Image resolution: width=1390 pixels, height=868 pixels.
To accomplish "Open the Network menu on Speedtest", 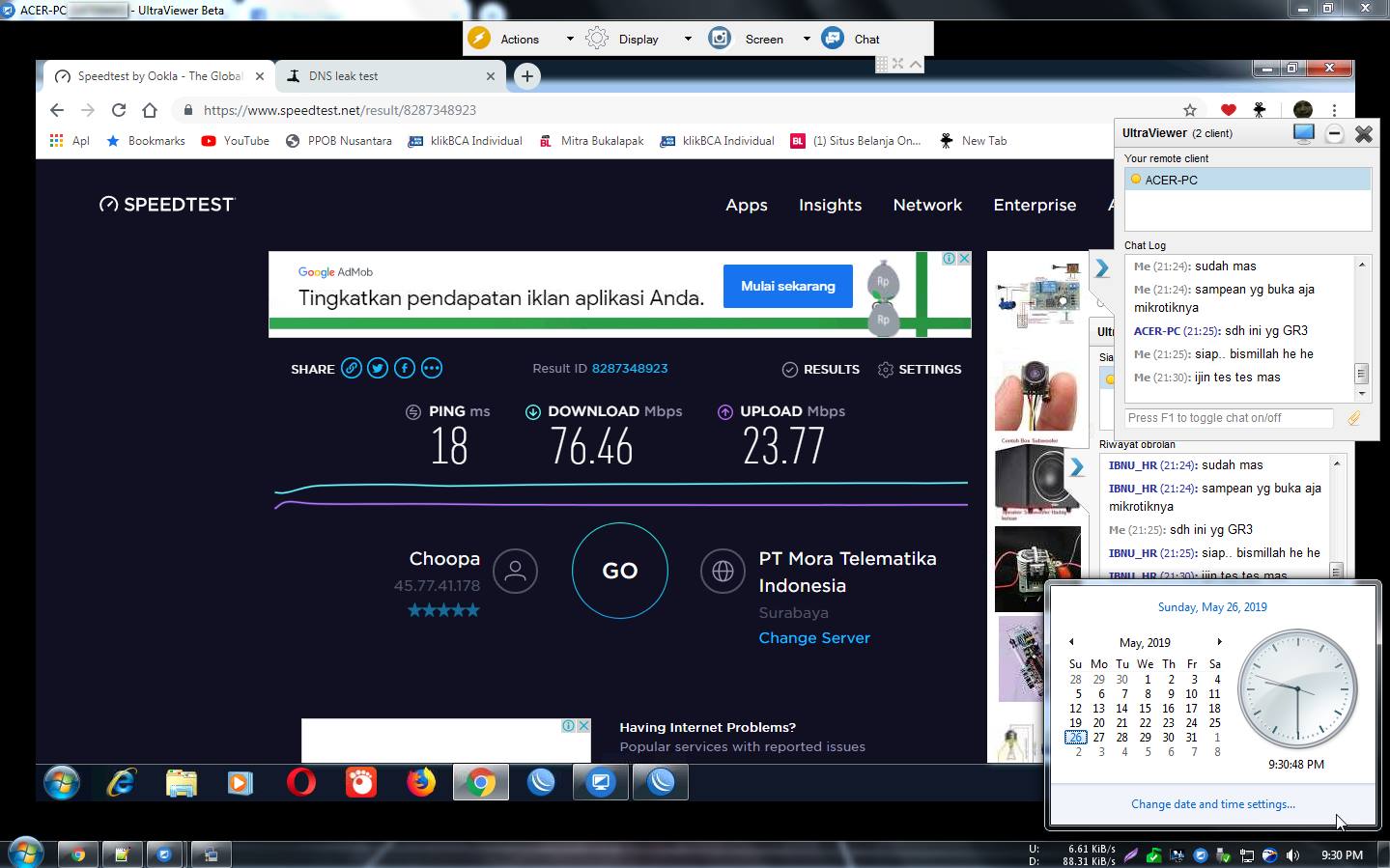I will pyautogui.click(x=927, y=205).
